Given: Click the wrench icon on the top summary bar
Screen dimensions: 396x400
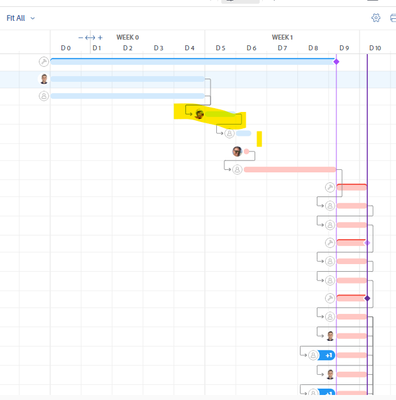Looking at the screenshot, I should click(44, 62).
